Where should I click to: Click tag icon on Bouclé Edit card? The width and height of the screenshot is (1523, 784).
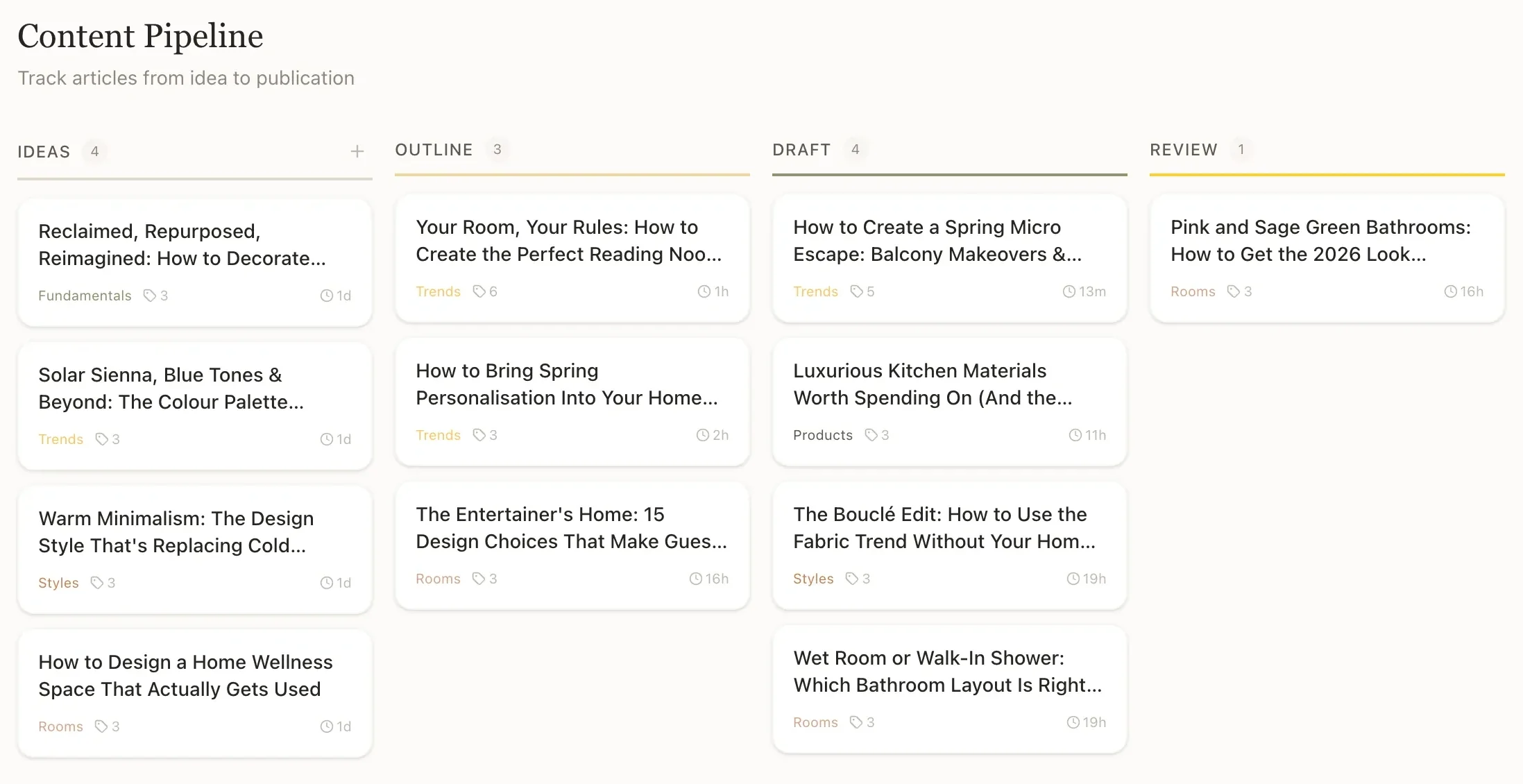(852, 579)
